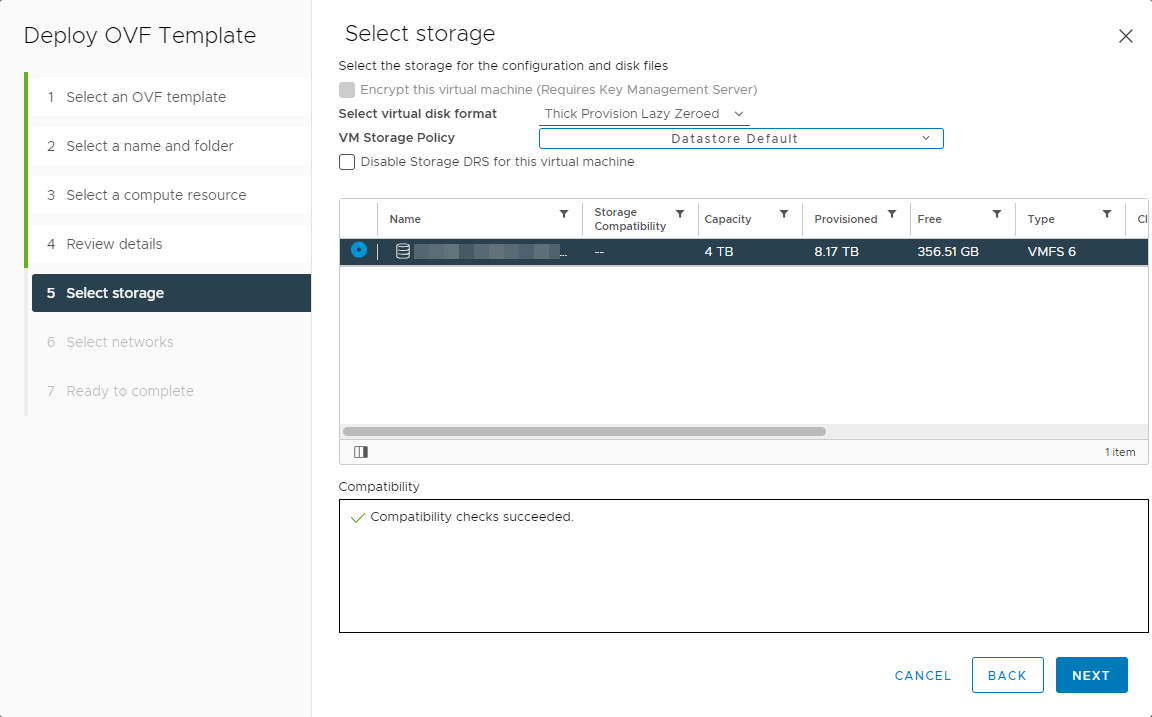
Task: Click the Storage Compatibility filter icon
Action: click(680, 214)
